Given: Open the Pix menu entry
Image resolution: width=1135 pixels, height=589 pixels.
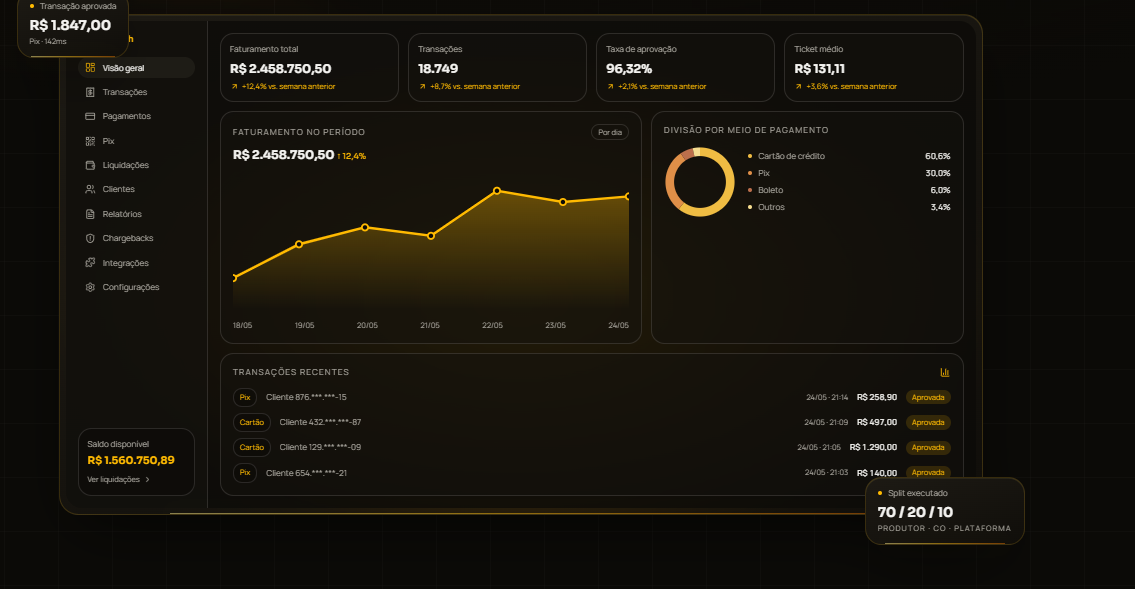Looking at the screenshot, I should tap(136, 141).
